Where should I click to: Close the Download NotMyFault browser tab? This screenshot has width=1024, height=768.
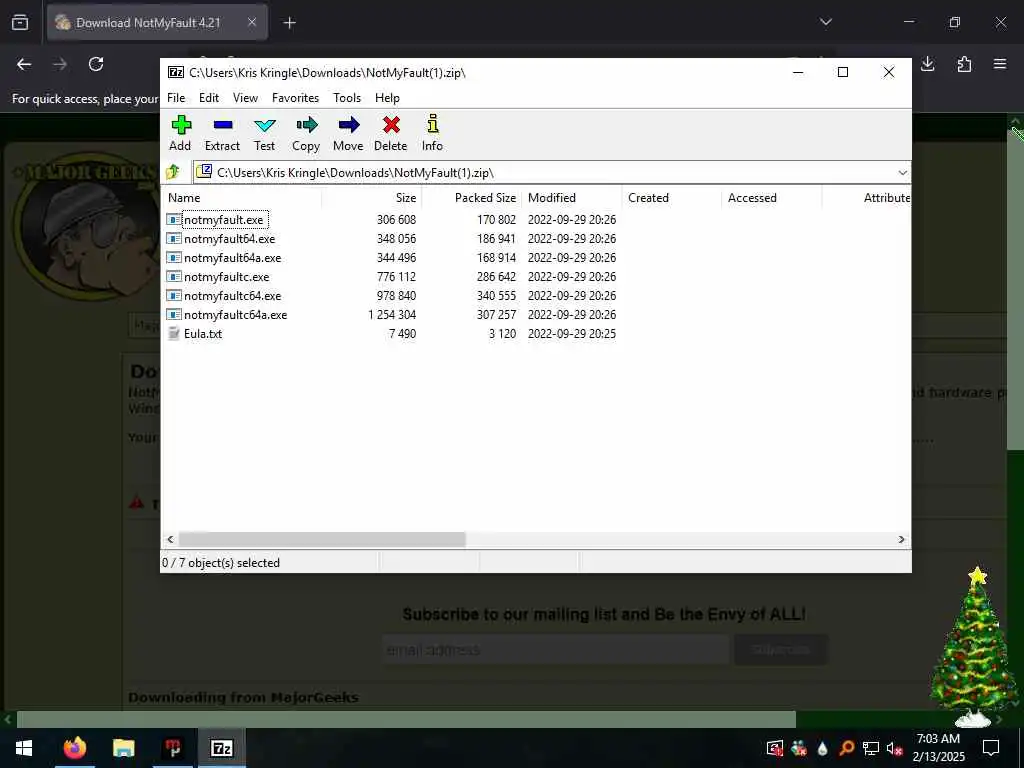(252, 22)
